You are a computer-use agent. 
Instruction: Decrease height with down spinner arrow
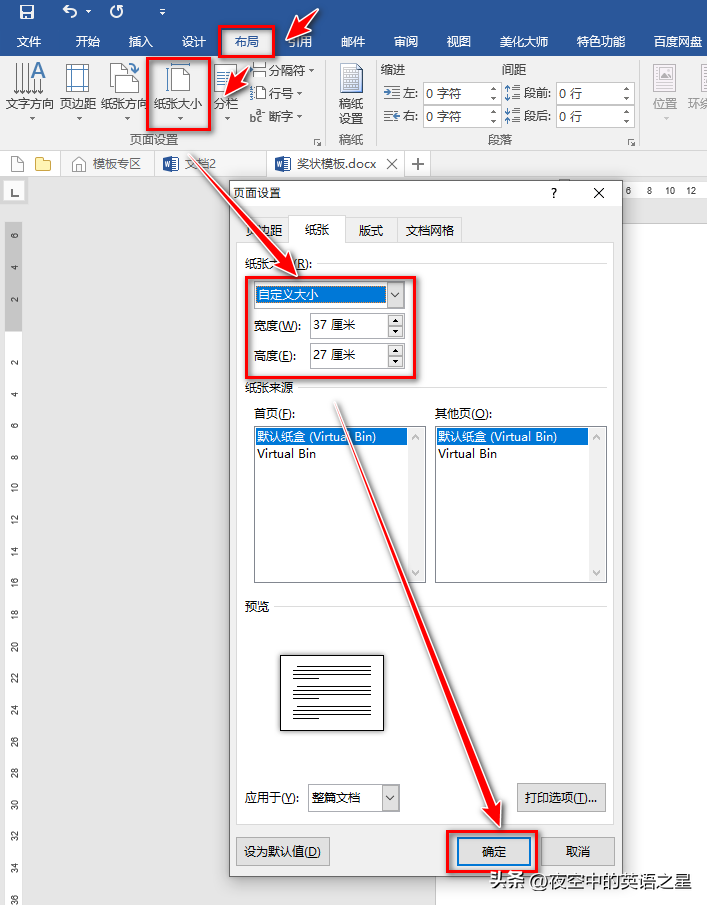[395, 361]
